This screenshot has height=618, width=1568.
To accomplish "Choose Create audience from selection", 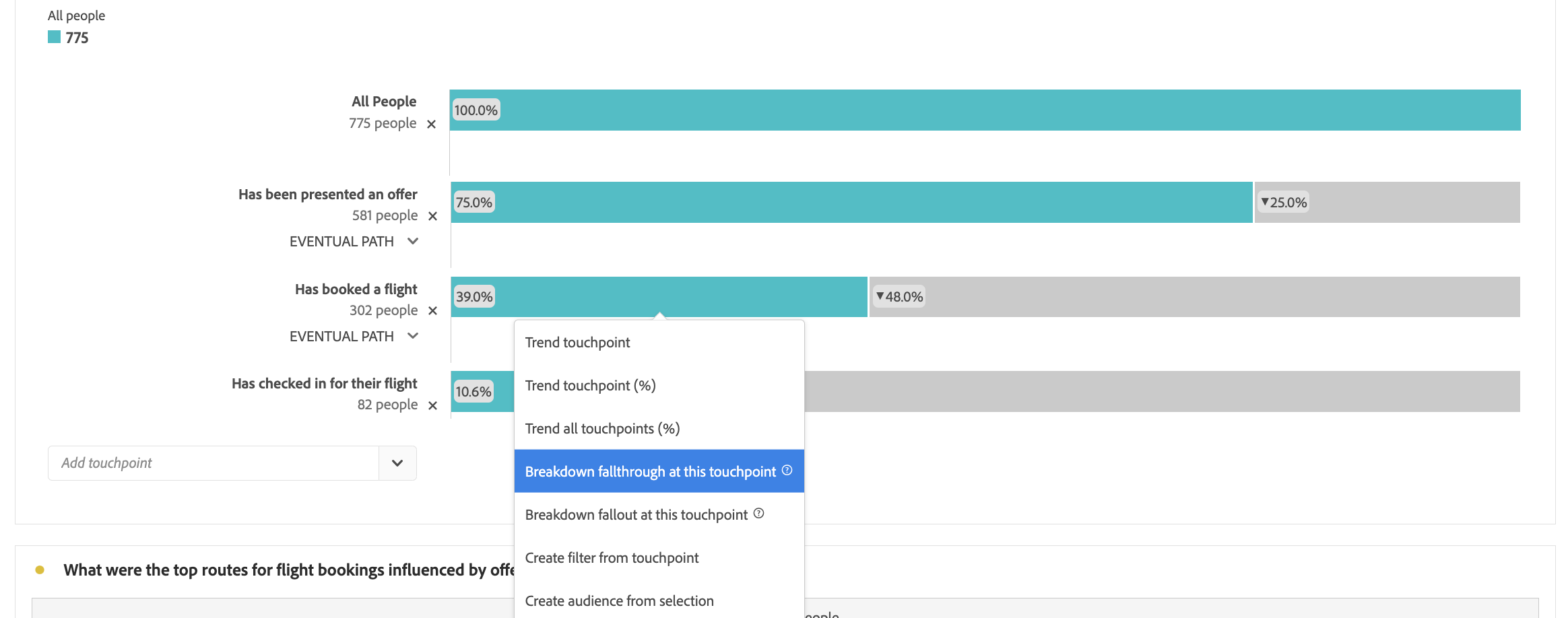I will (659, 601).
